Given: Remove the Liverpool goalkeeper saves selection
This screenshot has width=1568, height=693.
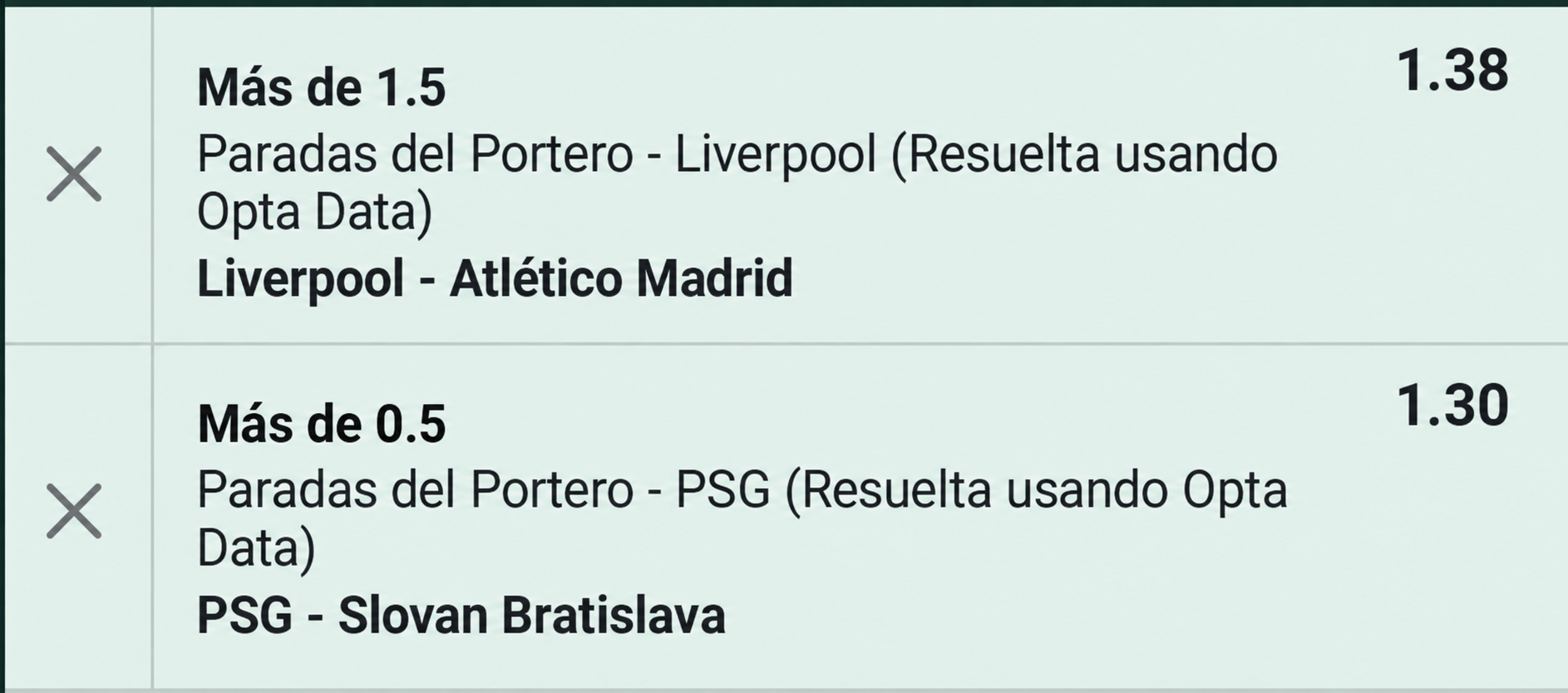Looking at the screenshot, I should pos(74,174).
